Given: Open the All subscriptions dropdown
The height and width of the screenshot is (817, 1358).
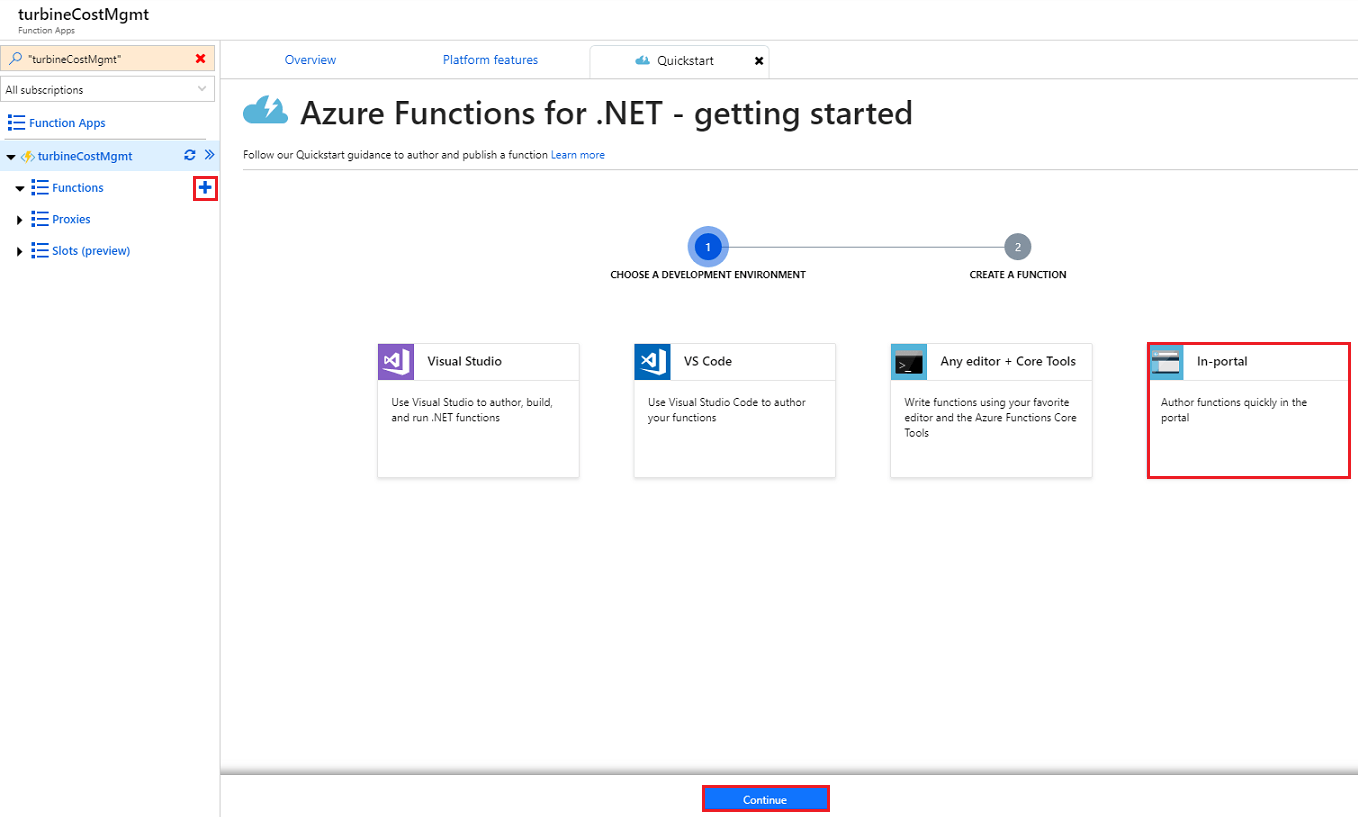Looking at the screenshot, I should point(108,90).
